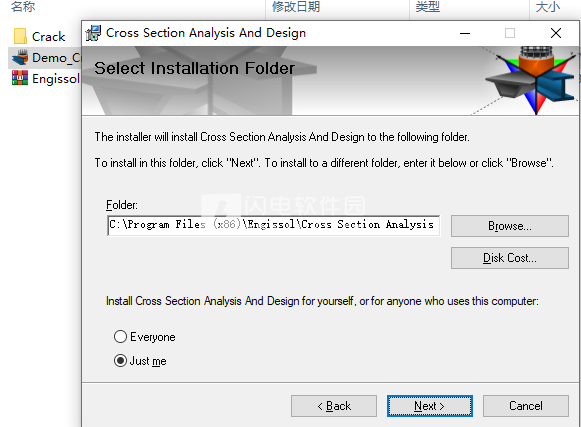
Task: Click the Folder path input field
Action: tap(273, 225)
